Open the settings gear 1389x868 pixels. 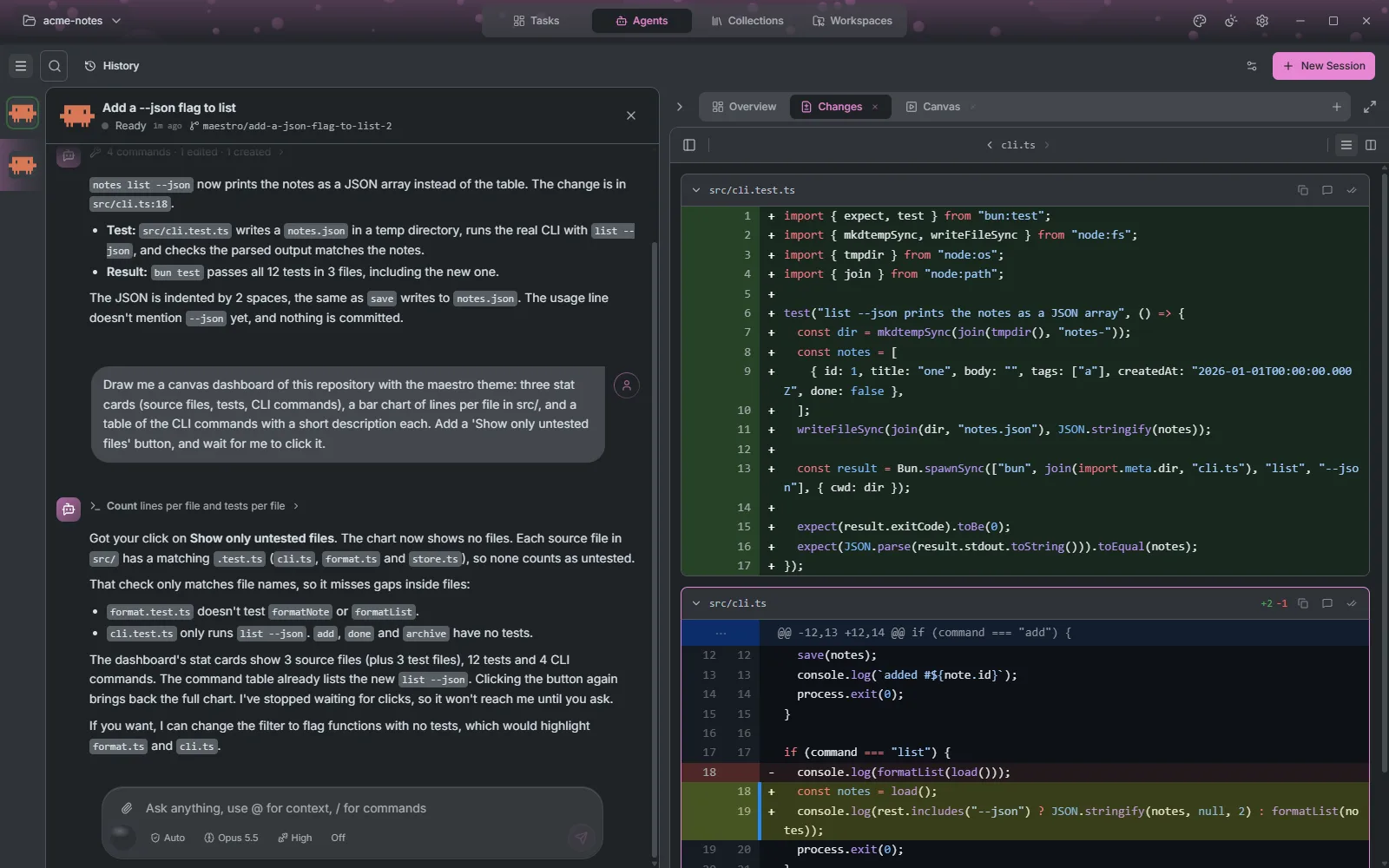(x=1262, y=21)
